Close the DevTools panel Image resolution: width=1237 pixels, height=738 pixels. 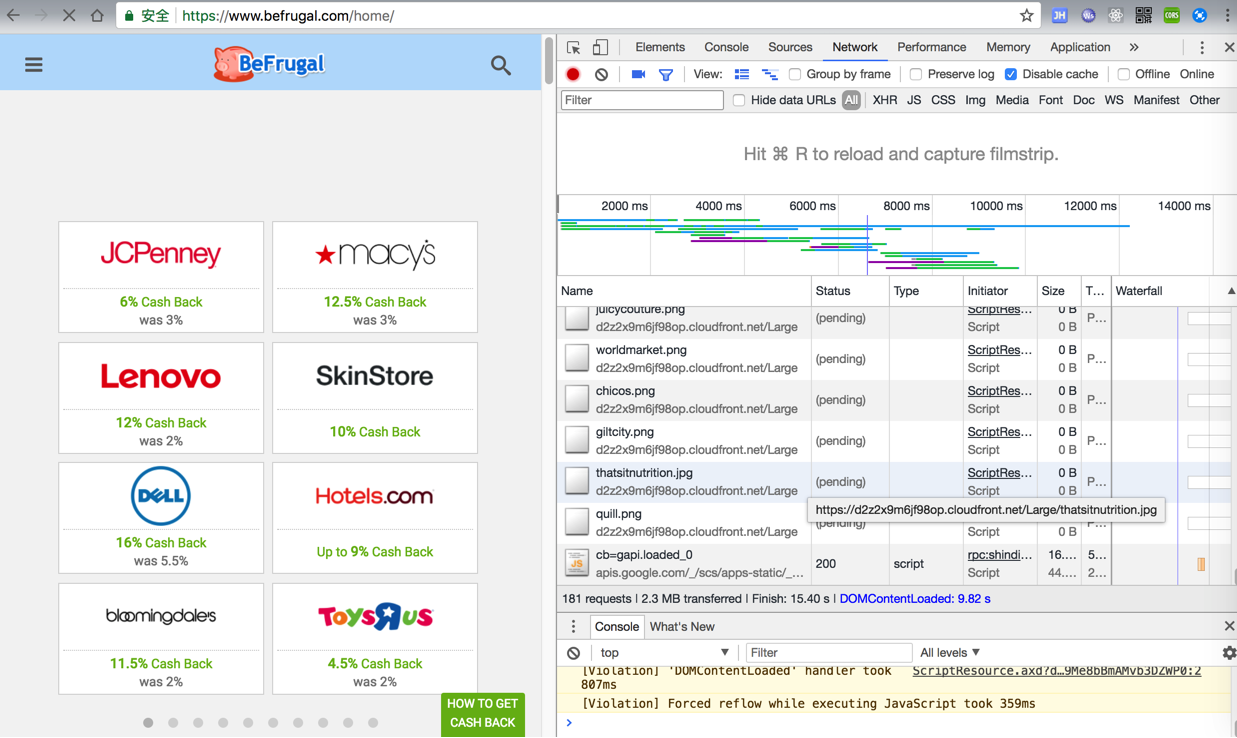pos(1229,47)
